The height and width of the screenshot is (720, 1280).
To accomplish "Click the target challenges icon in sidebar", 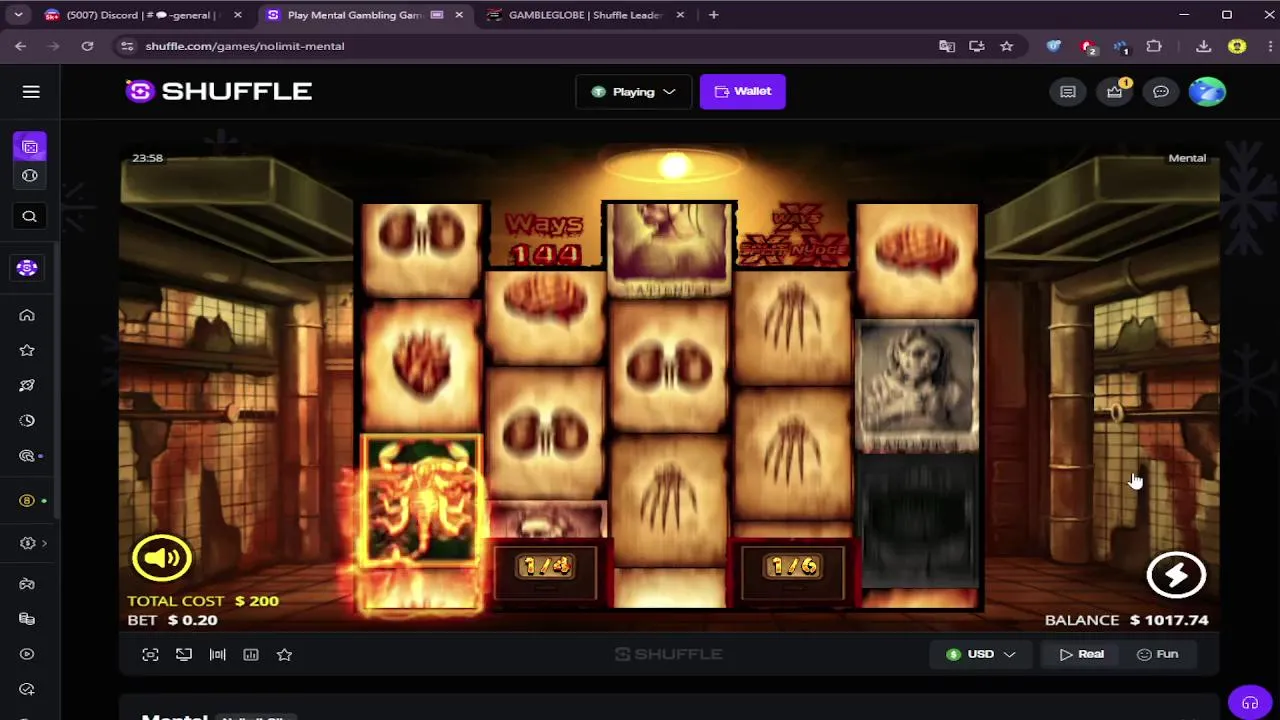I will click(x=27, y=456).
